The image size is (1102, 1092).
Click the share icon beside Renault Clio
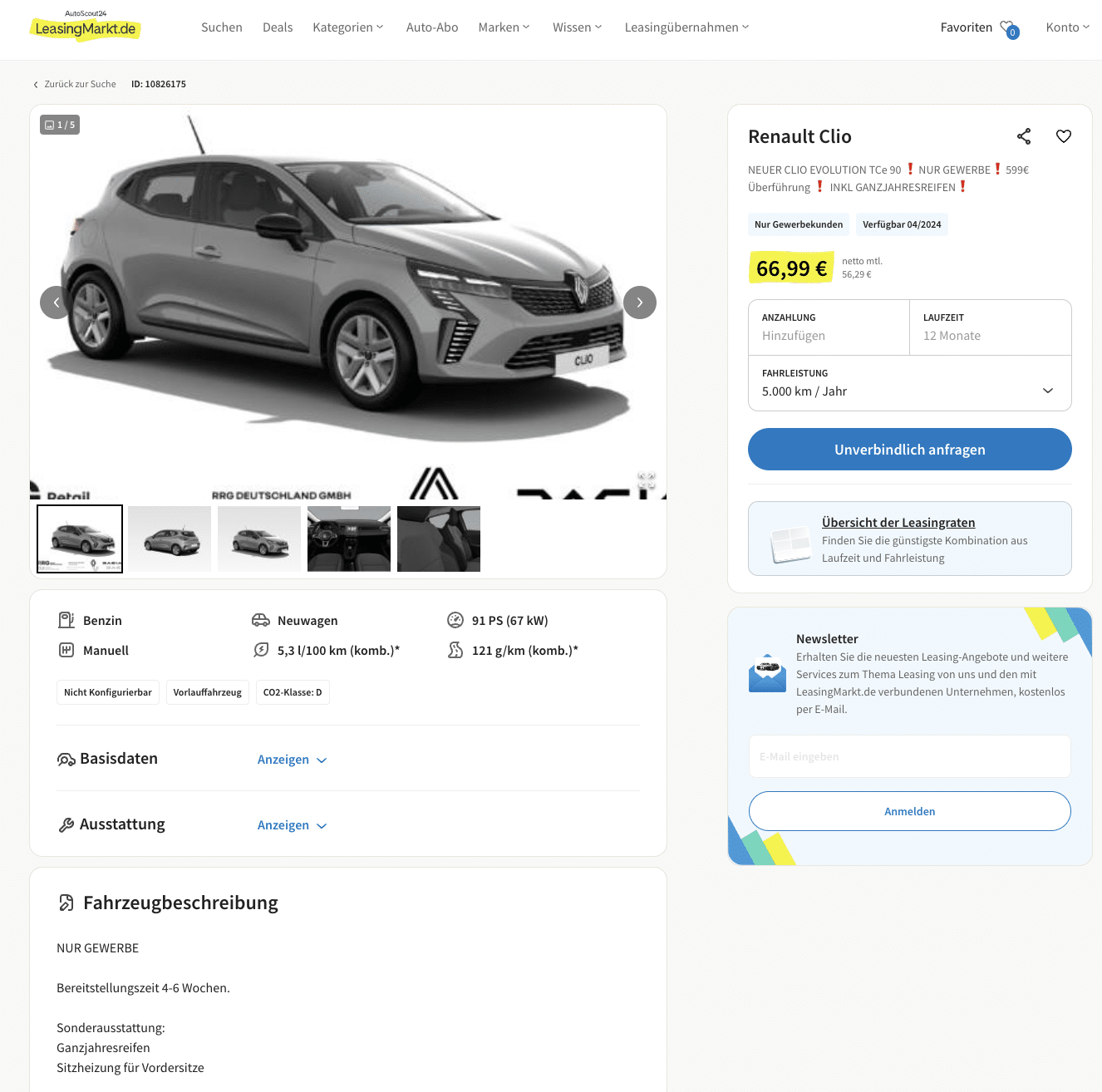(x=1024, y=136)
